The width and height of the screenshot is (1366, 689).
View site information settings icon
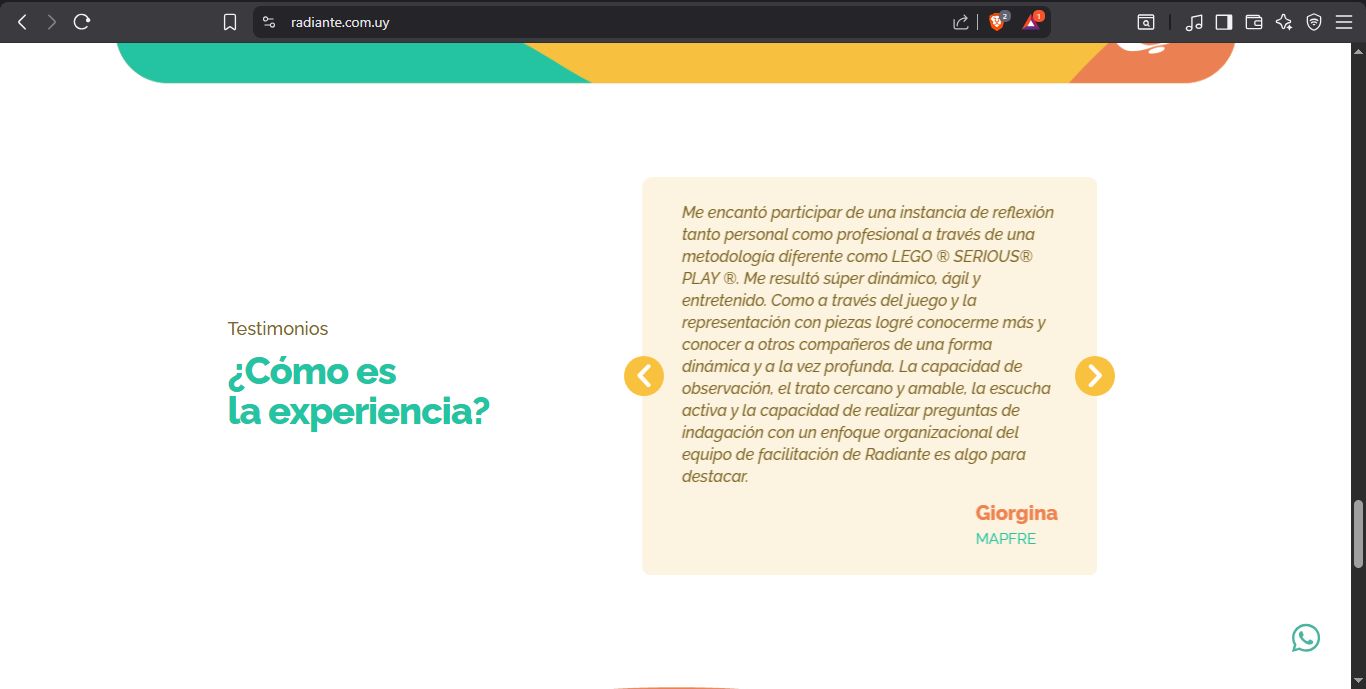click(269, 22)
